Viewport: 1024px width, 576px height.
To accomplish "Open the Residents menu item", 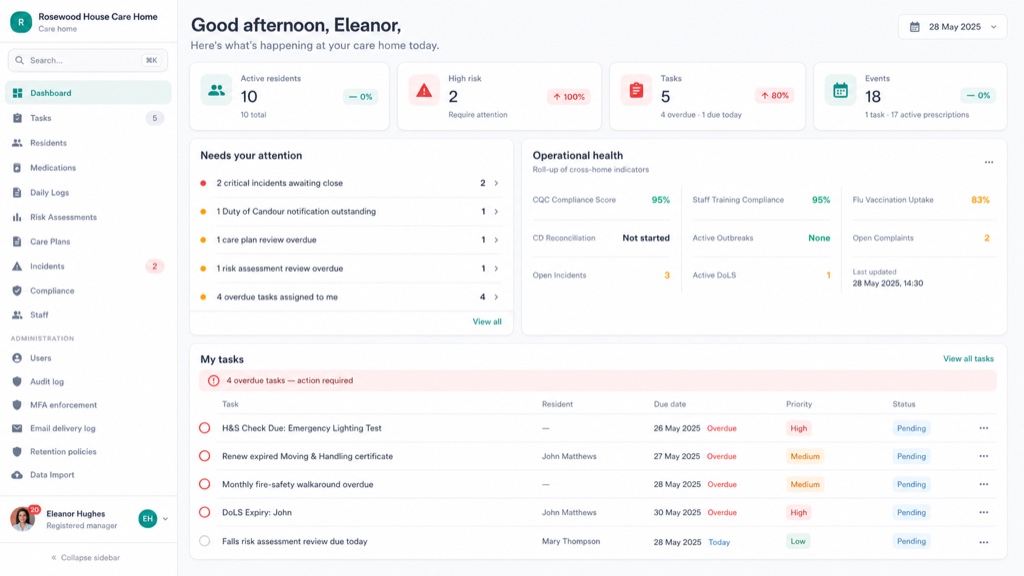I will click(x=88, y=143).
